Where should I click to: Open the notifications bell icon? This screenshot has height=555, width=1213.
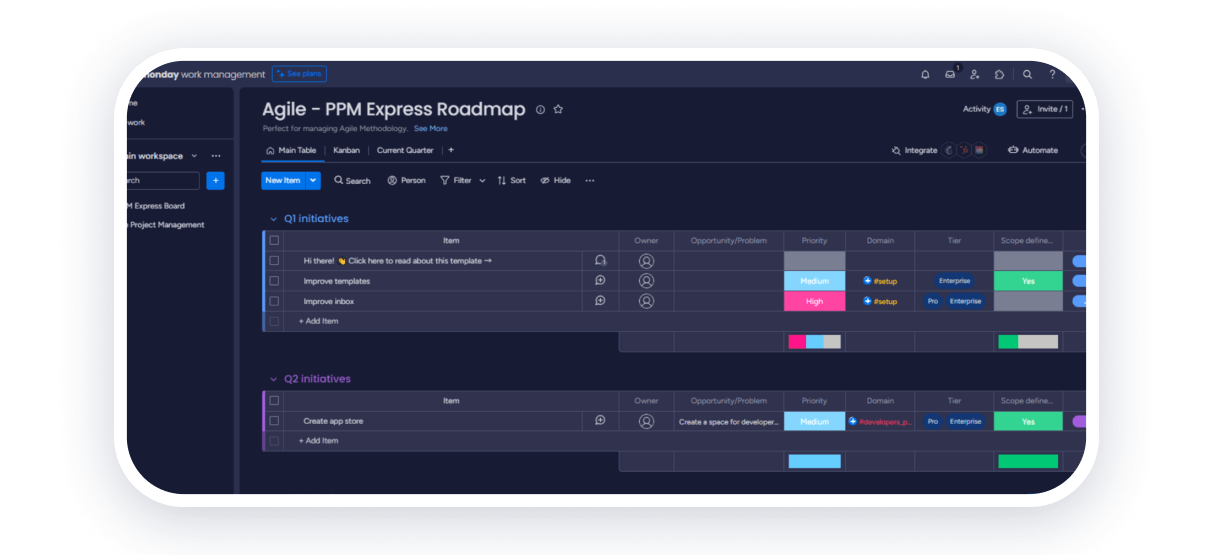(925, 74)
